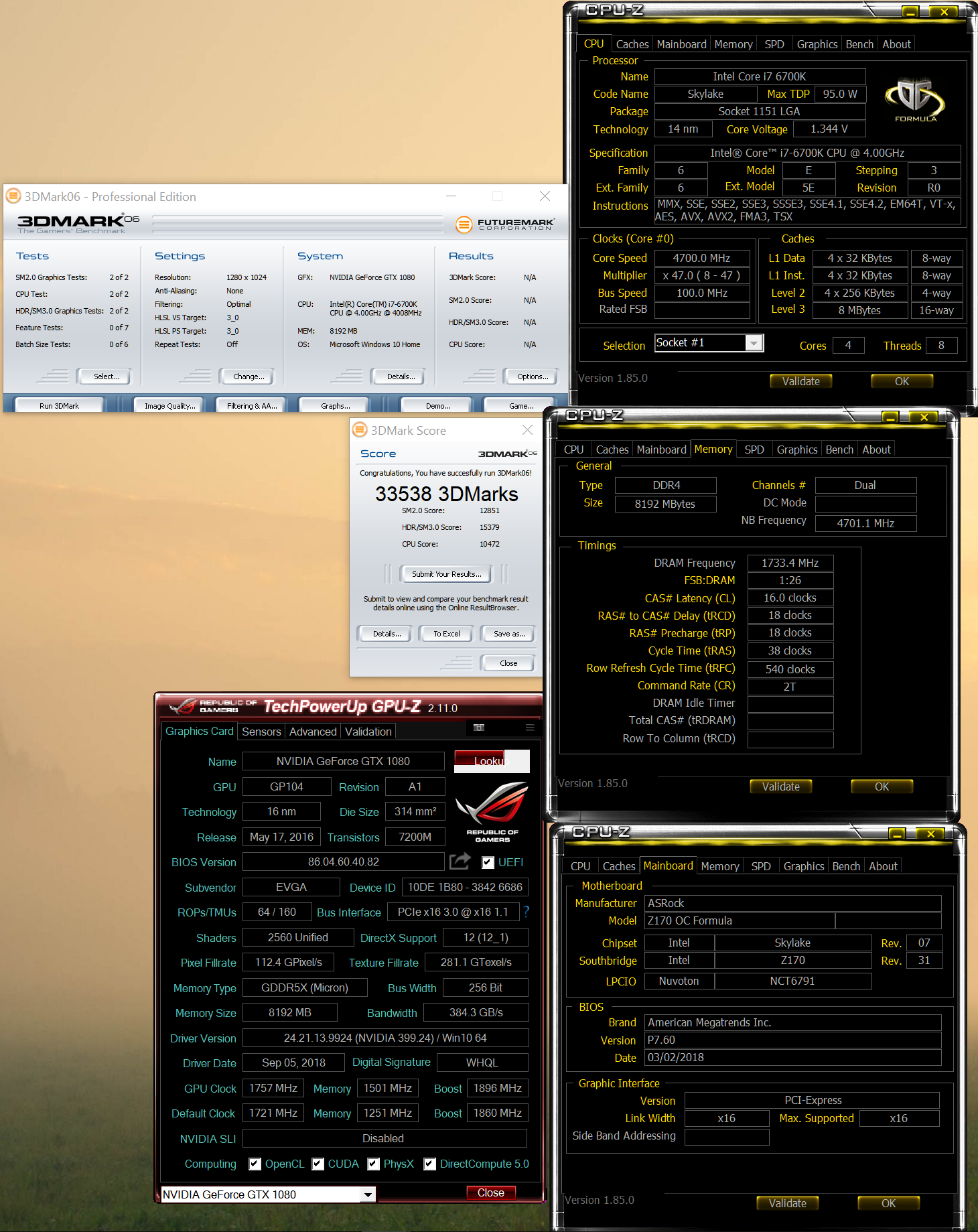Switch to the Sensors tab in GPU-Z

[x=261, y=732]
